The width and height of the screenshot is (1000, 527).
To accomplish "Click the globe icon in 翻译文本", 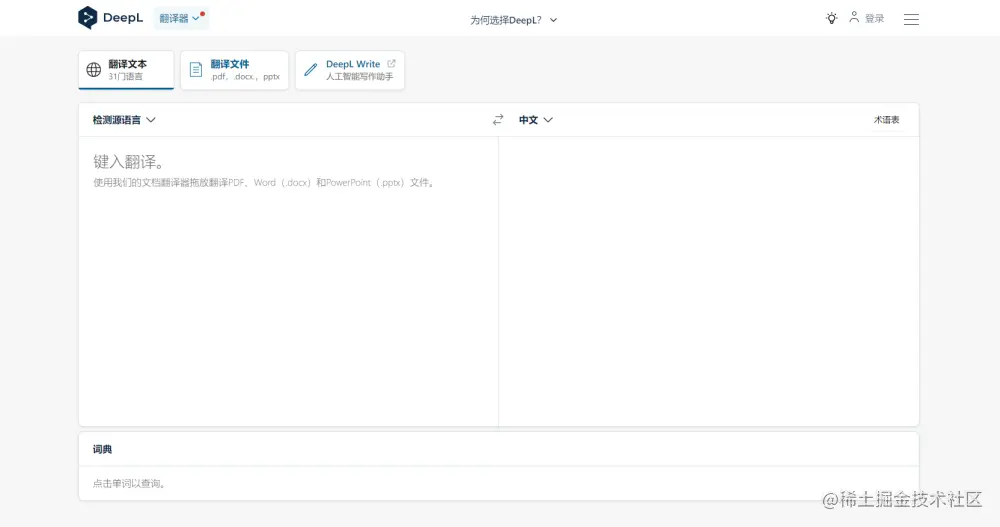I will point(94,70).
